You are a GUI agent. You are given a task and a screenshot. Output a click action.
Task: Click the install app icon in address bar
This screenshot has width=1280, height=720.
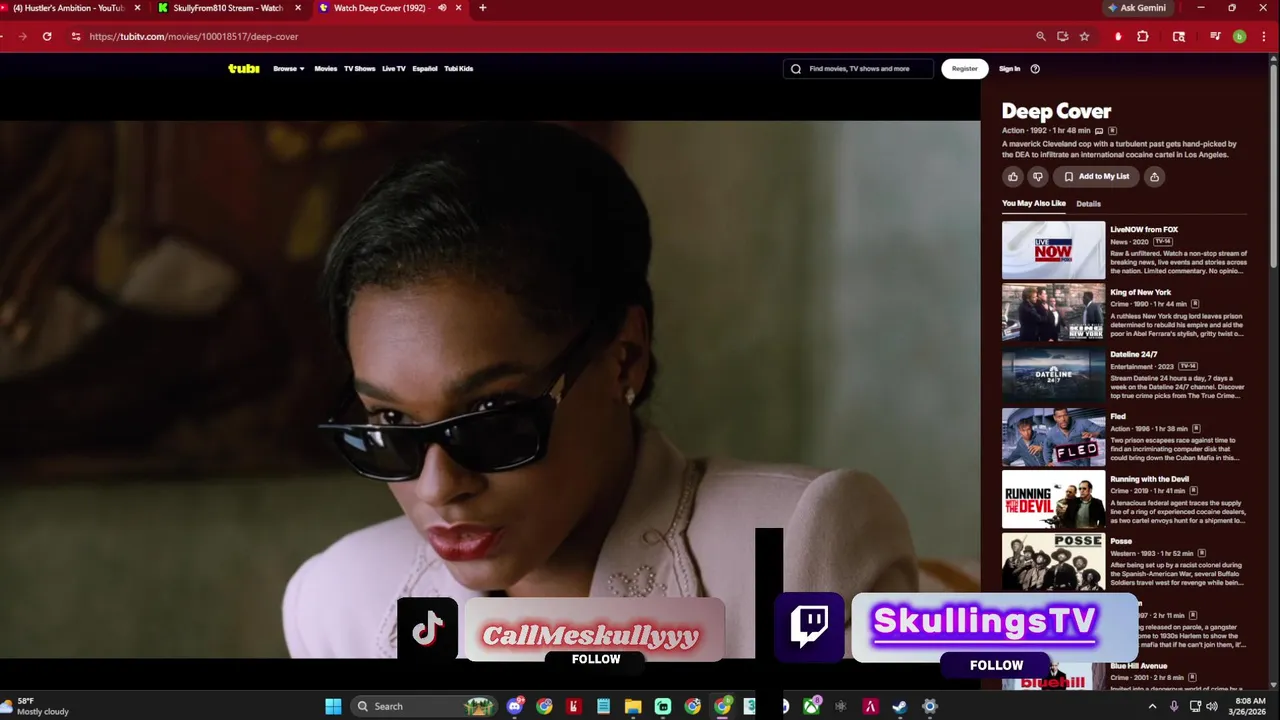(1062, 36)
